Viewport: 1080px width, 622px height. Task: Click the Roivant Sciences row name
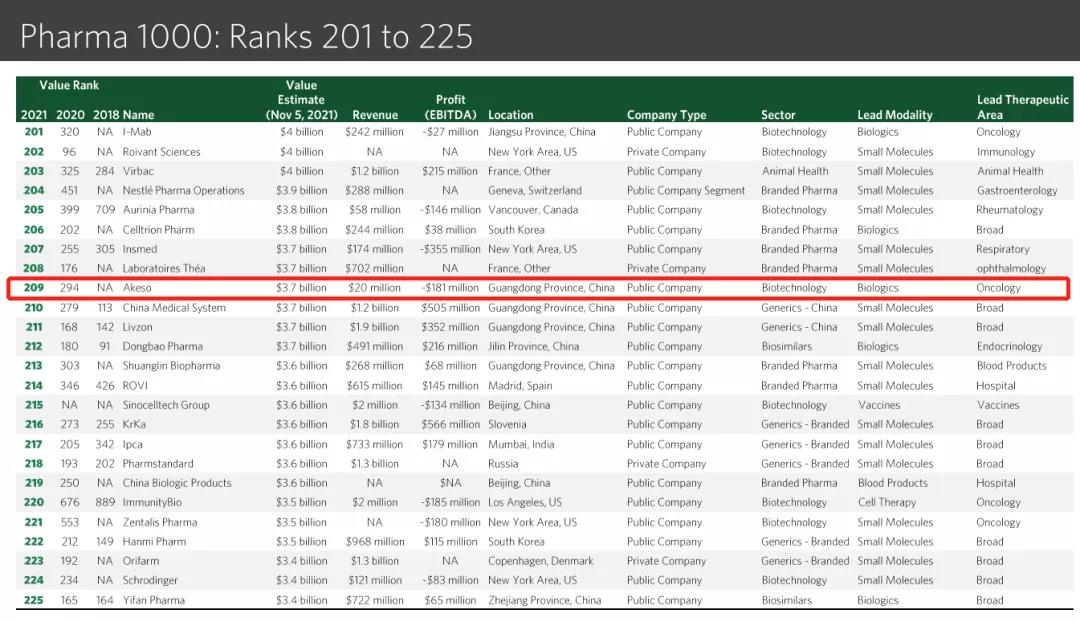click(x=161, y=152)
